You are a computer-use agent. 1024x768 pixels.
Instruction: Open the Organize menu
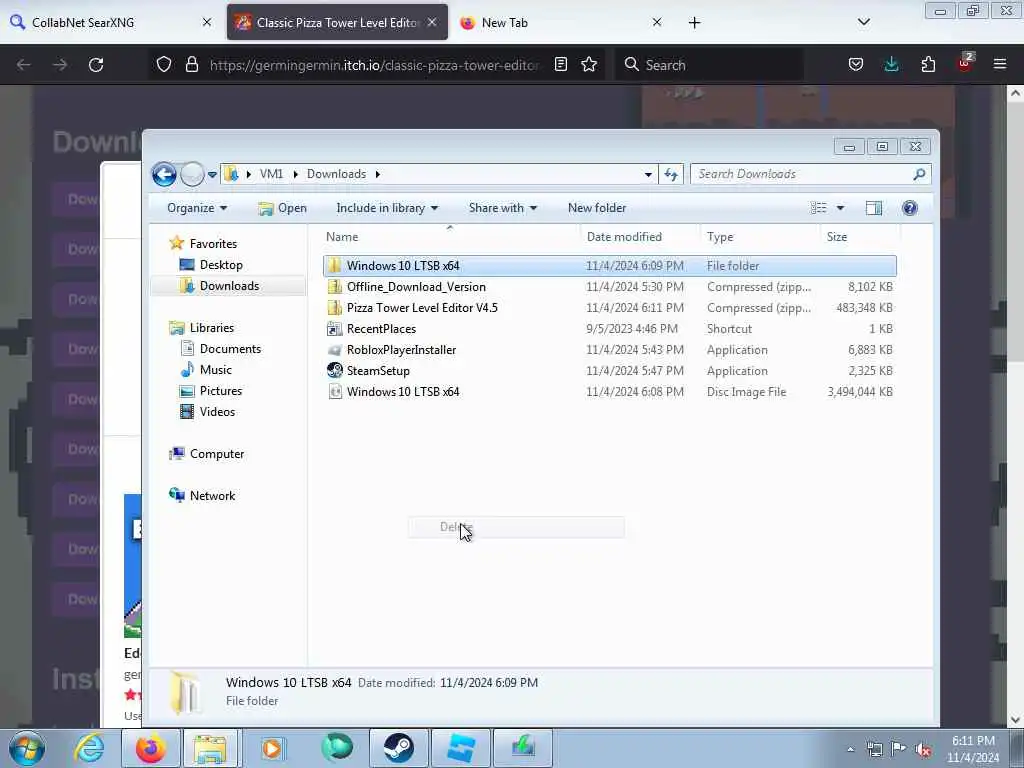click(x=197, y=208)
